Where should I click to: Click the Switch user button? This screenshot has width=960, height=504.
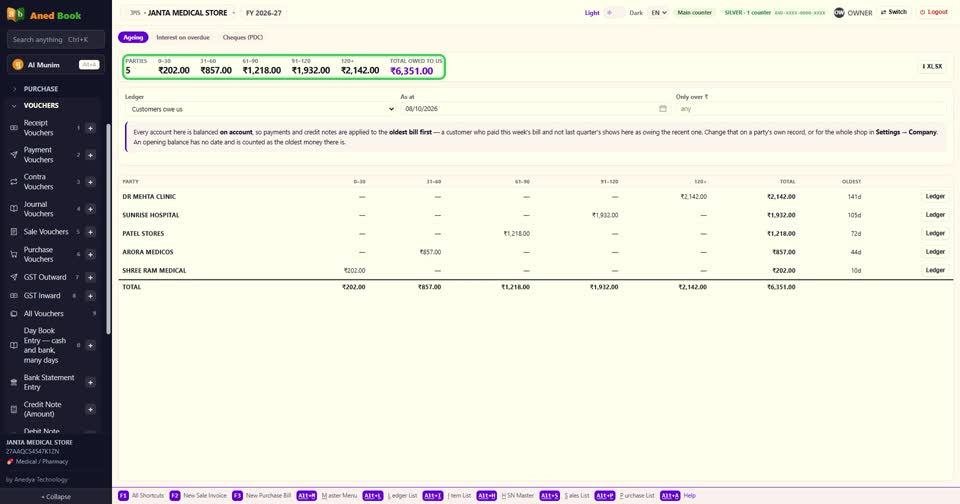[x=893, y=12]
